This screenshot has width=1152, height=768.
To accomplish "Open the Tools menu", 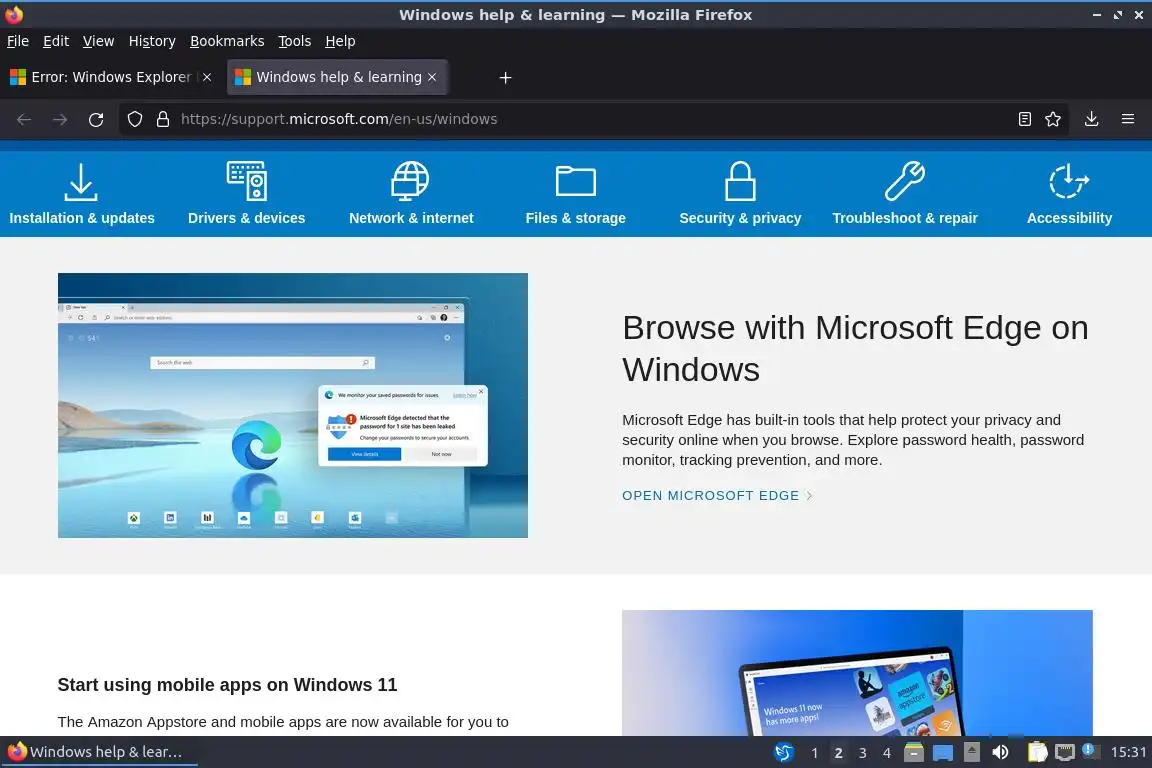I will point(295,41).
